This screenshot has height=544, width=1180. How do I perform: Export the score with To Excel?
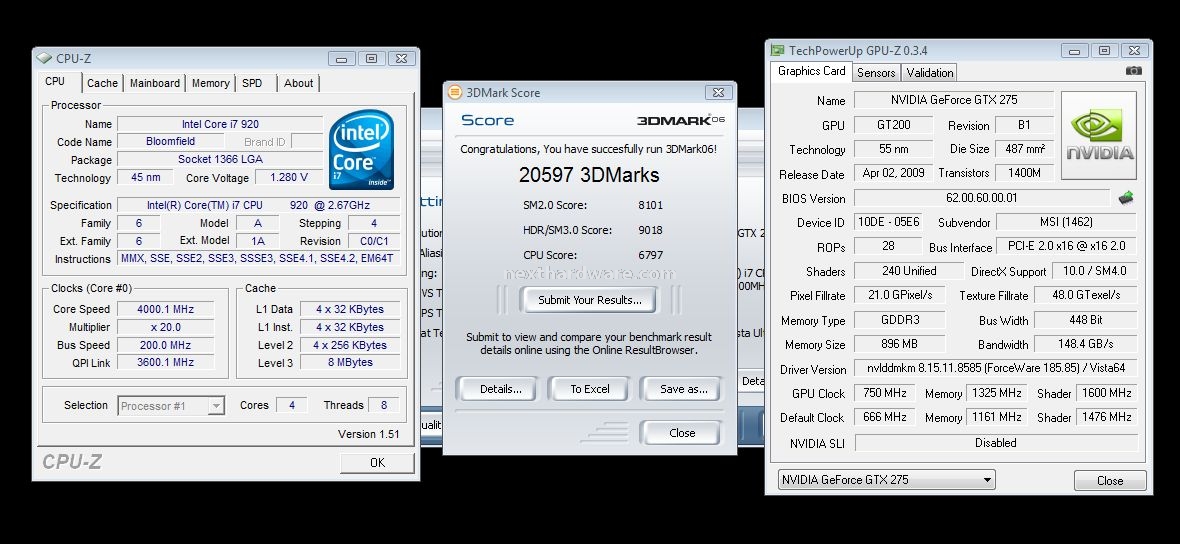coord(590,389)
